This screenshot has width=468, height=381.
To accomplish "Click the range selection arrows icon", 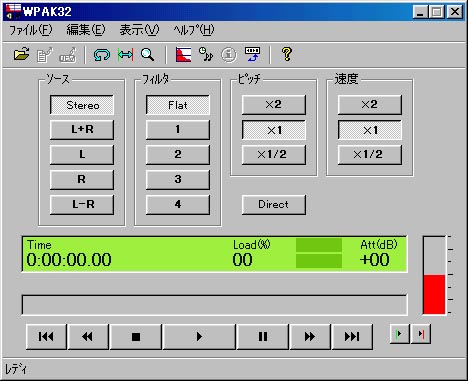I will (x=125, y=54).
